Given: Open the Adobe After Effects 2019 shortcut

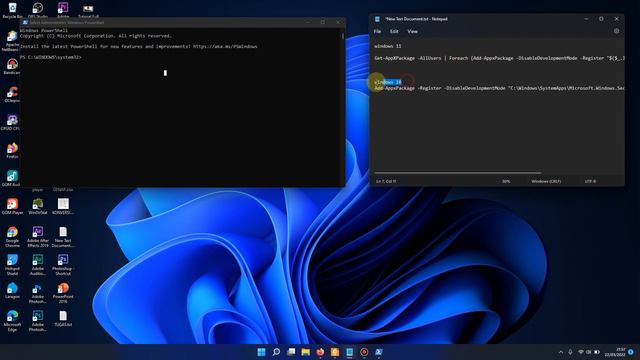Looking at the screenshot, I should coord(38,237).
